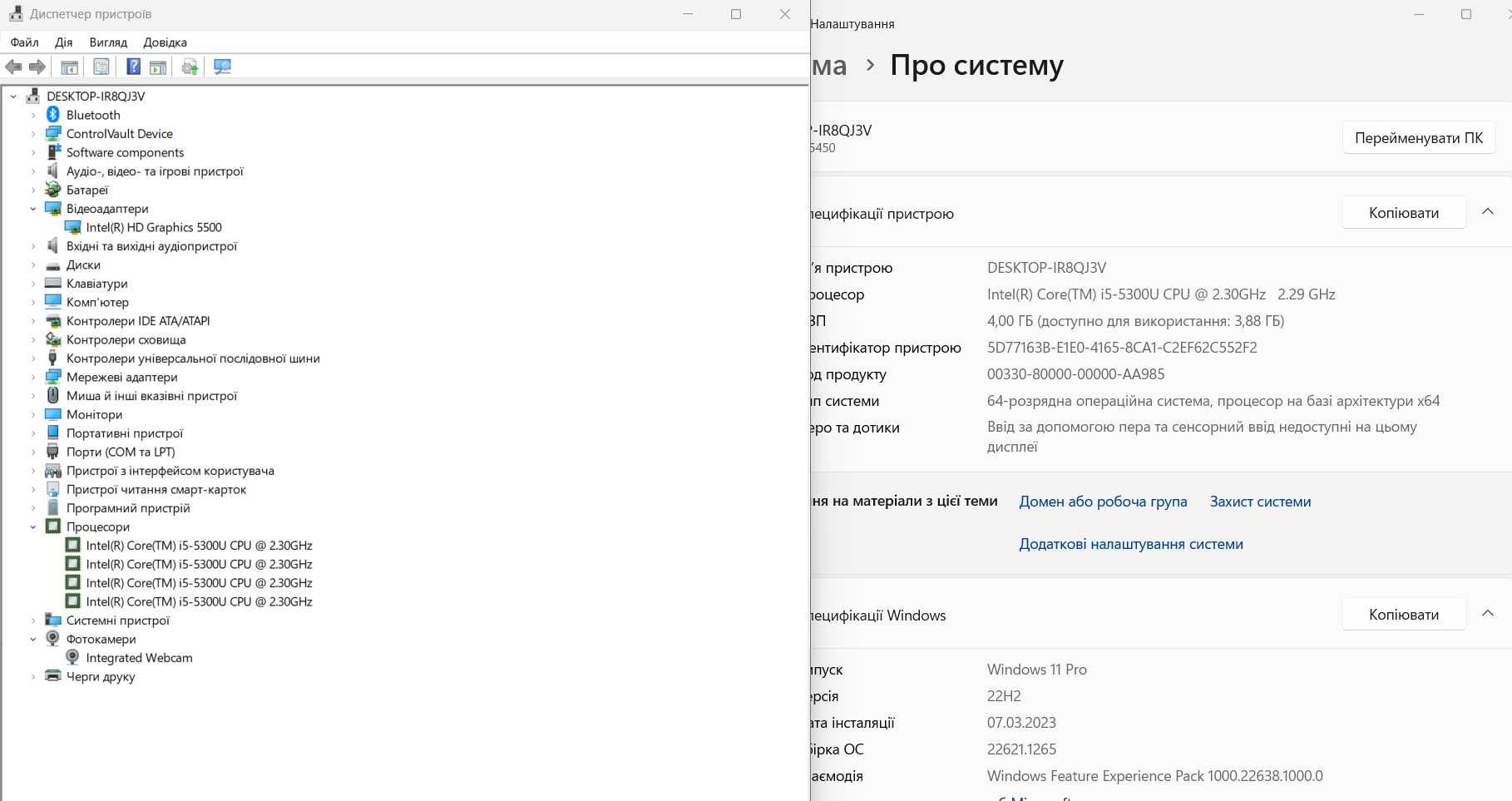Expand the Черги друку node
The height and width of the screenshot is (801, 1512).
click(x=33, y=676)
